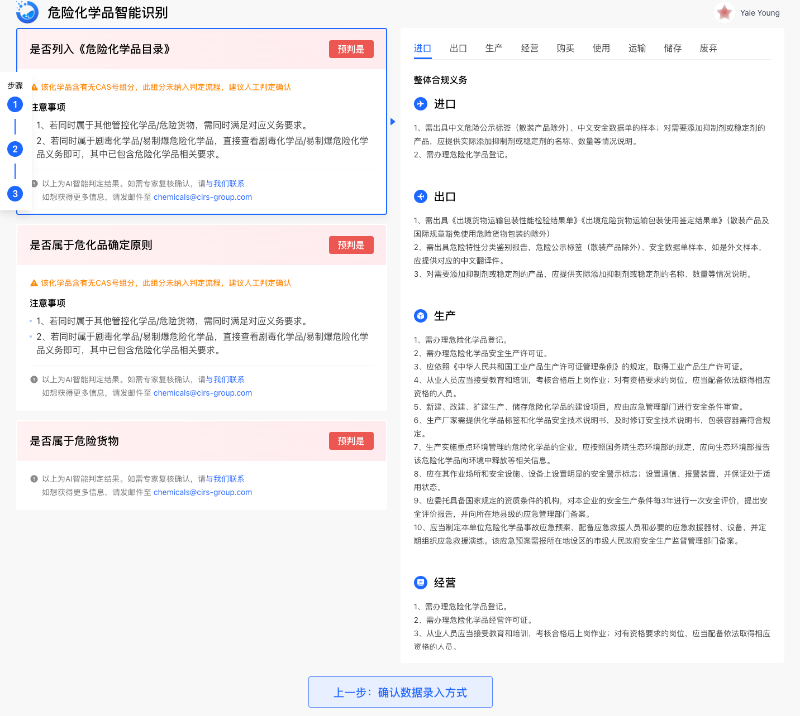This screenshot has height=716, width=800.
Task: Click the 预判是 badge in 《危险化学品目录》 card
Action: [351, 49]
